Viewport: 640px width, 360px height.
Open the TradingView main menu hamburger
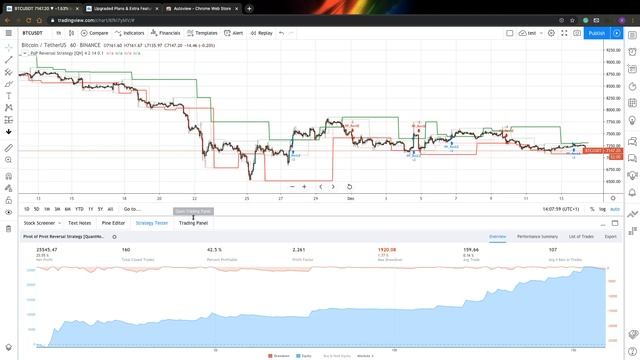pos(9,33)
